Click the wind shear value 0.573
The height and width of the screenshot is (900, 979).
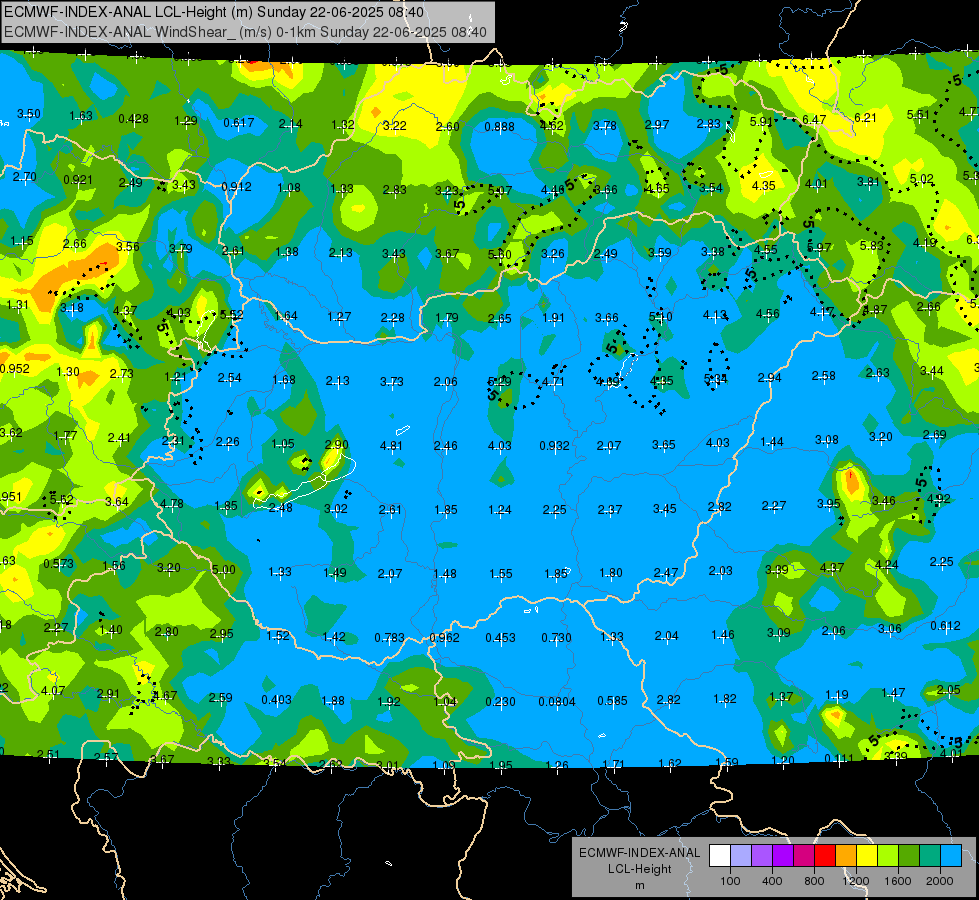59,564
